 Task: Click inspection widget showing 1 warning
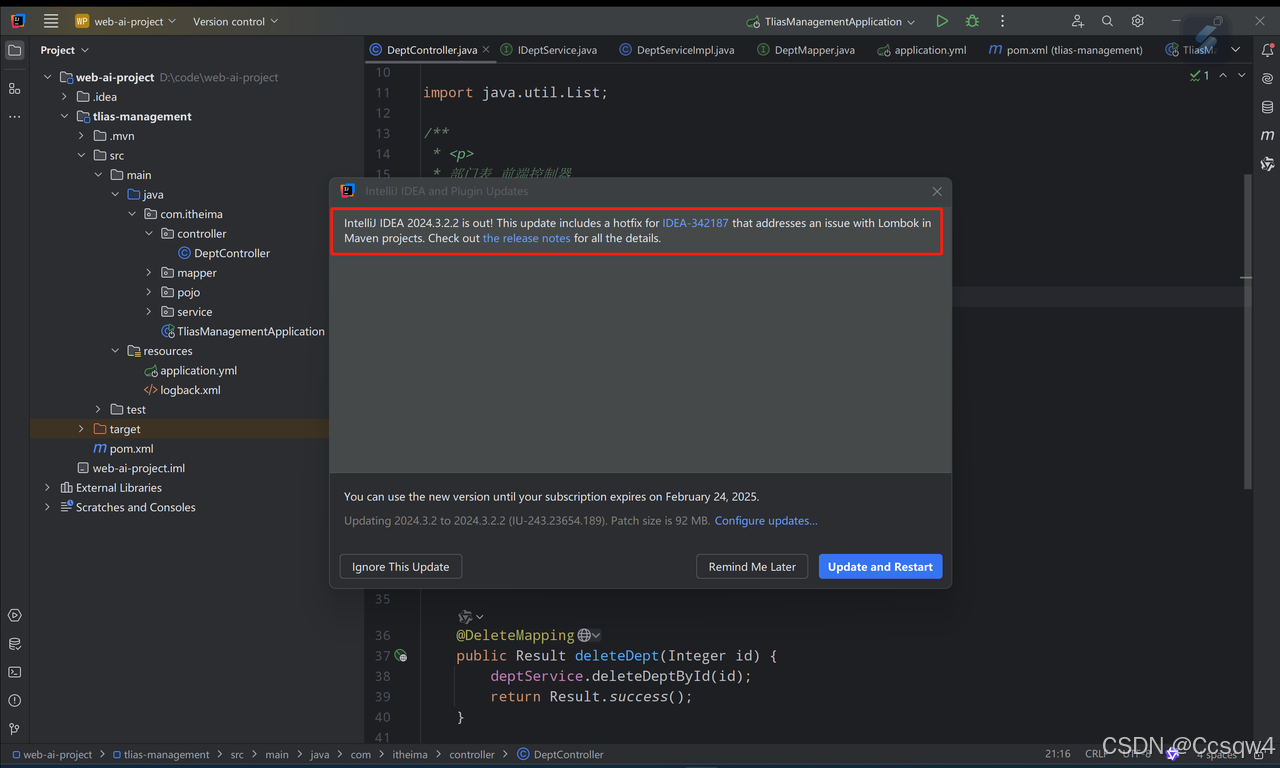click(1200, 76)
